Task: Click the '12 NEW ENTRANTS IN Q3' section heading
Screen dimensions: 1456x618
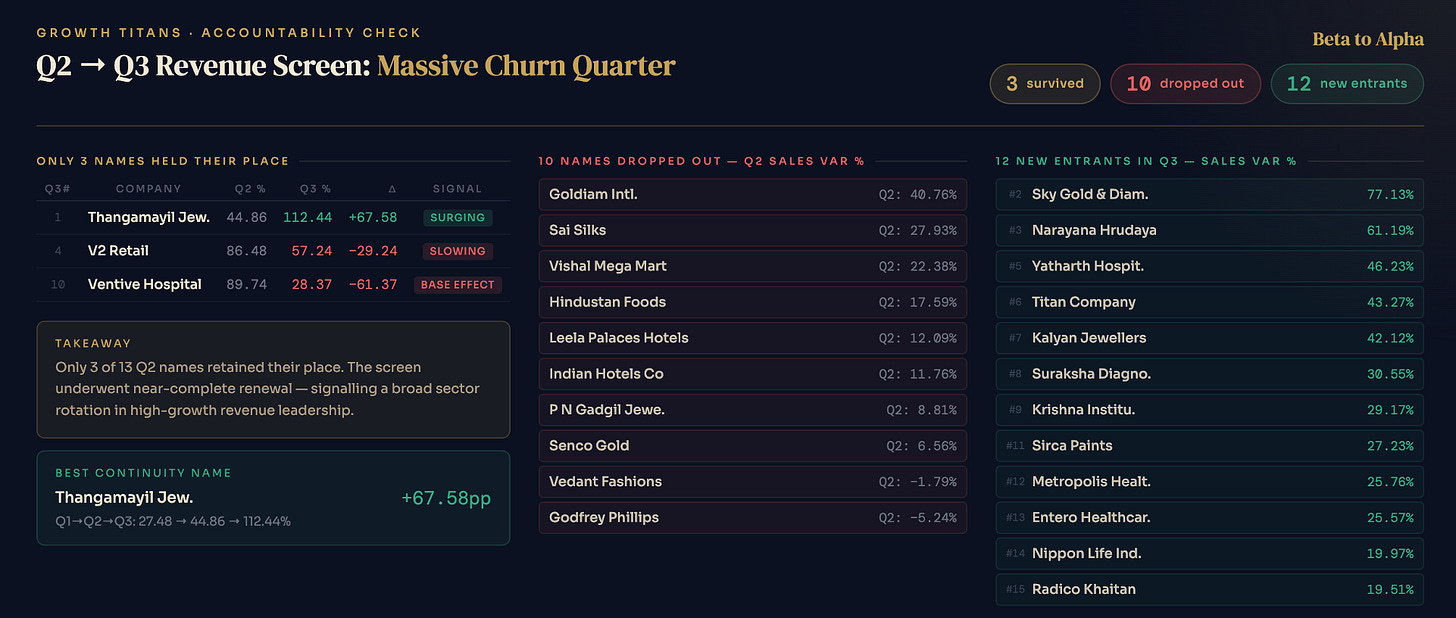Action: pos(1146,161)
